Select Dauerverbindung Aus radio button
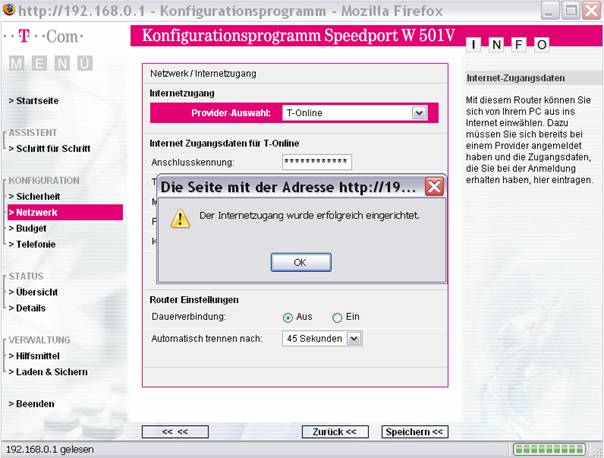This screenshot has height=458, width=604. click(287, 317)
